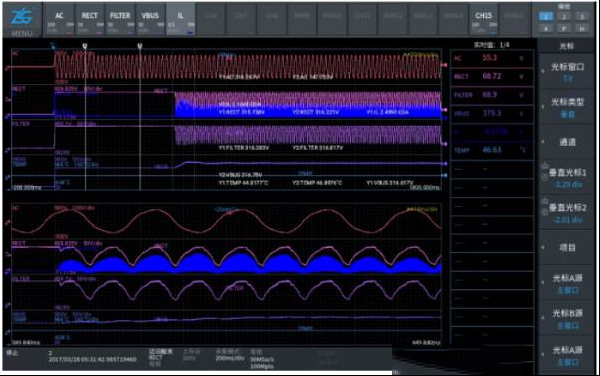Expand the 通道 option in the cursor panel
600x376 pixels.
(567, 142)
